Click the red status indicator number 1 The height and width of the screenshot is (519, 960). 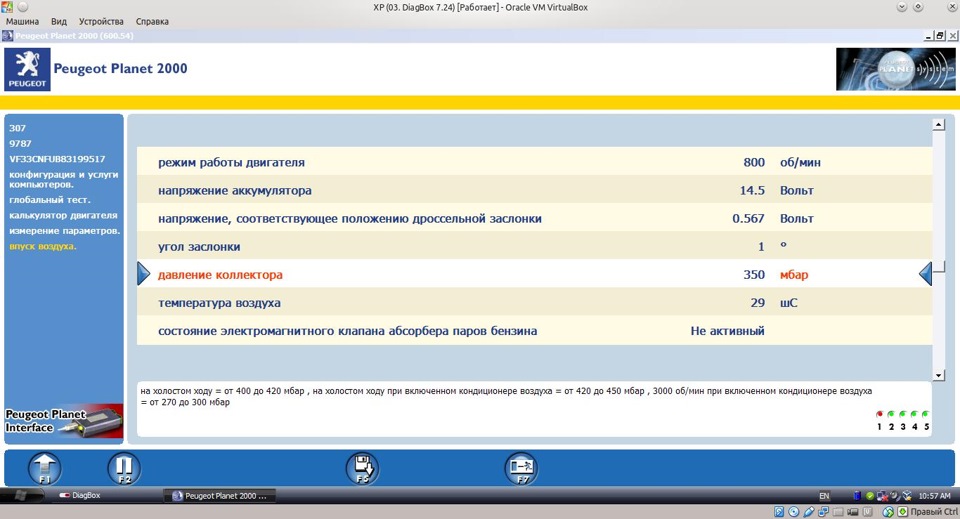pyautogui.click(x=879, y=414)
